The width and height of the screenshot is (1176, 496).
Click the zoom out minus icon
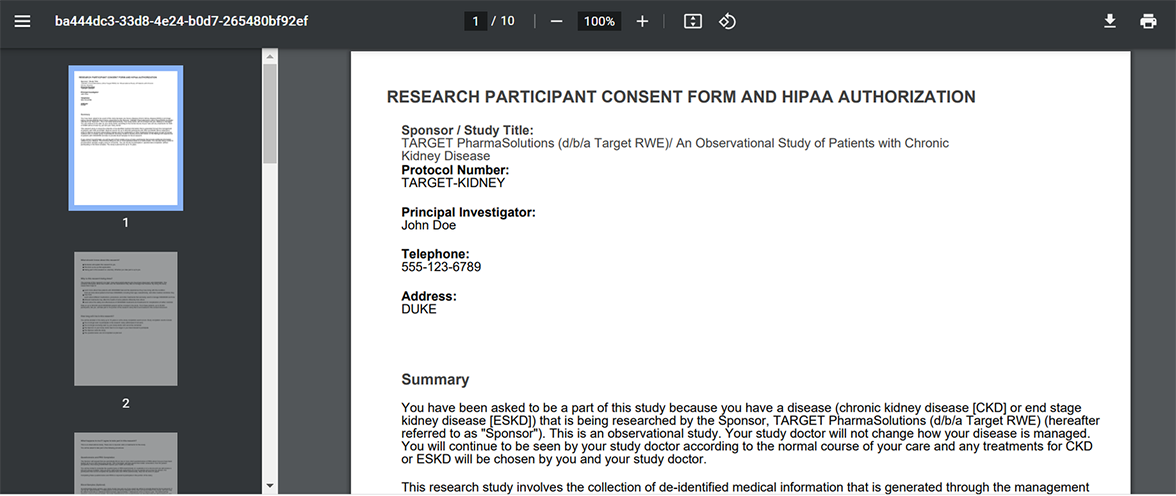556,21
